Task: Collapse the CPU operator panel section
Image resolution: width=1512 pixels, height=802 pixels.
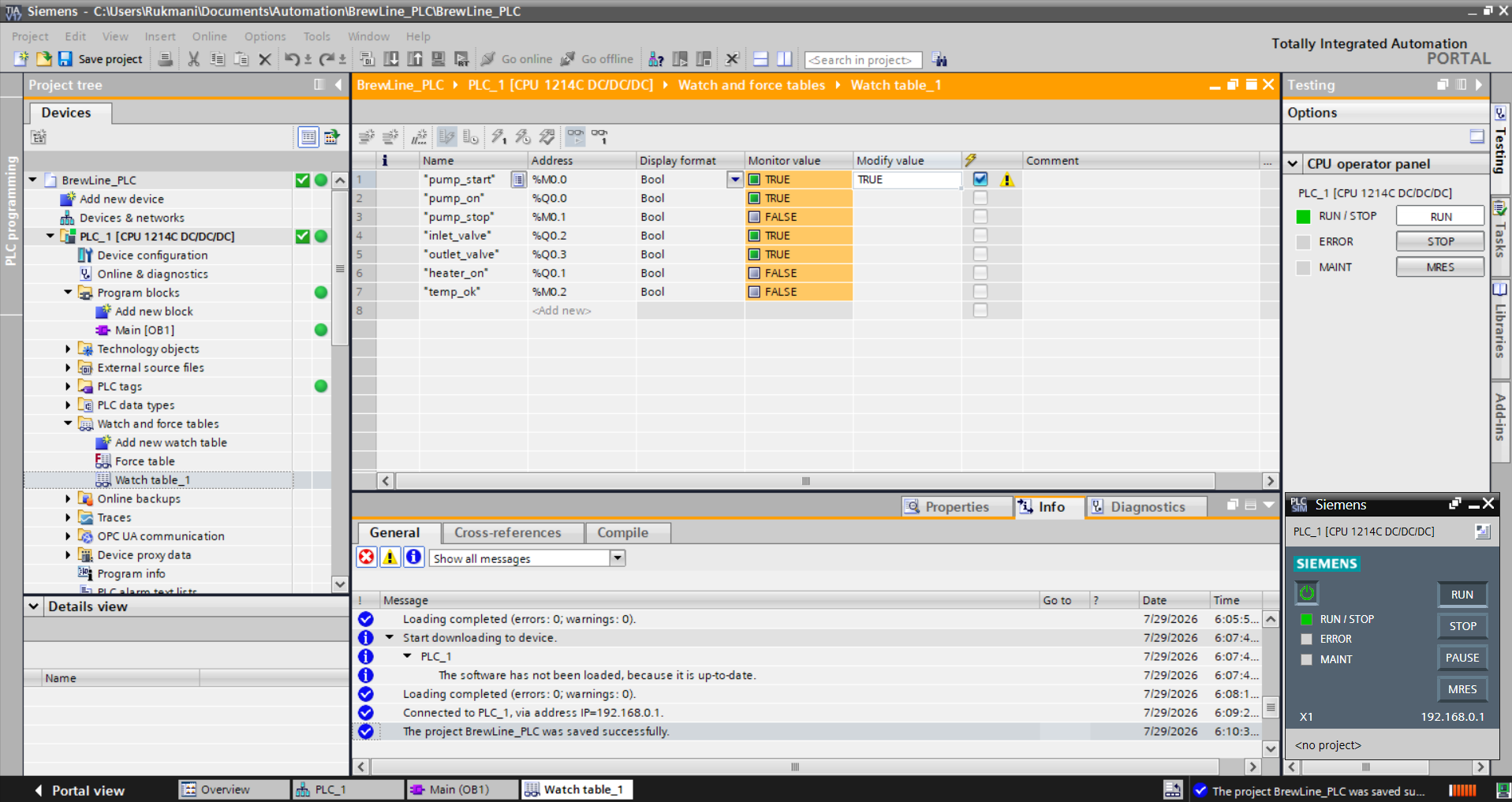Action: pos(1294,164)
